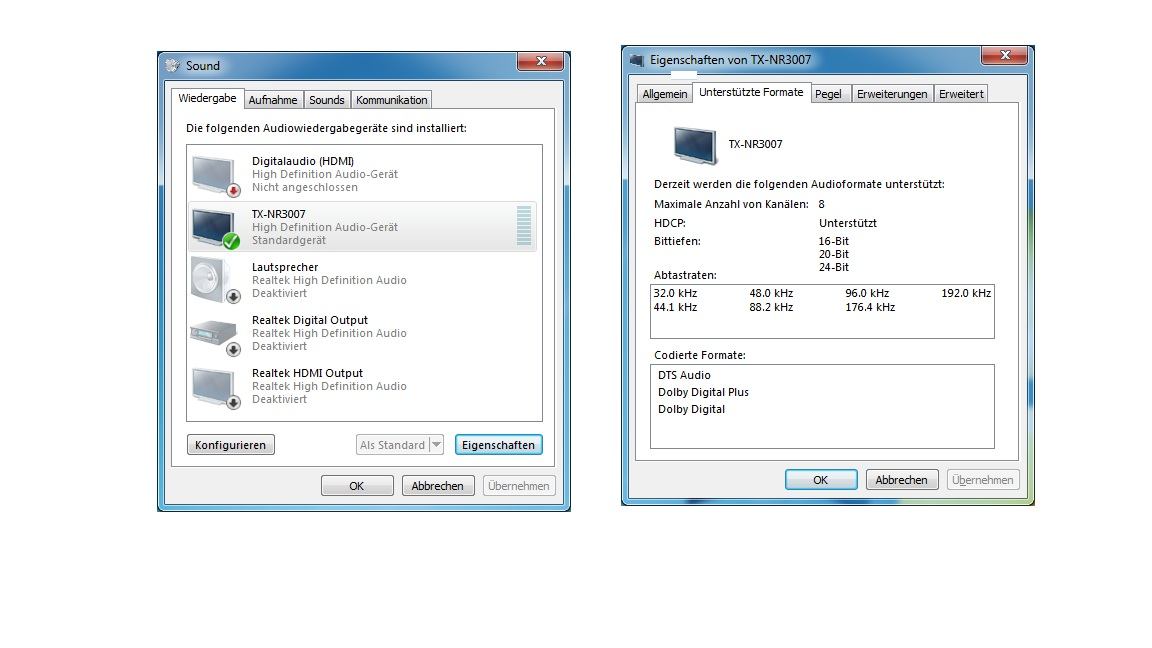Click the '44.1 kHz' sample rate

point(675,308)
